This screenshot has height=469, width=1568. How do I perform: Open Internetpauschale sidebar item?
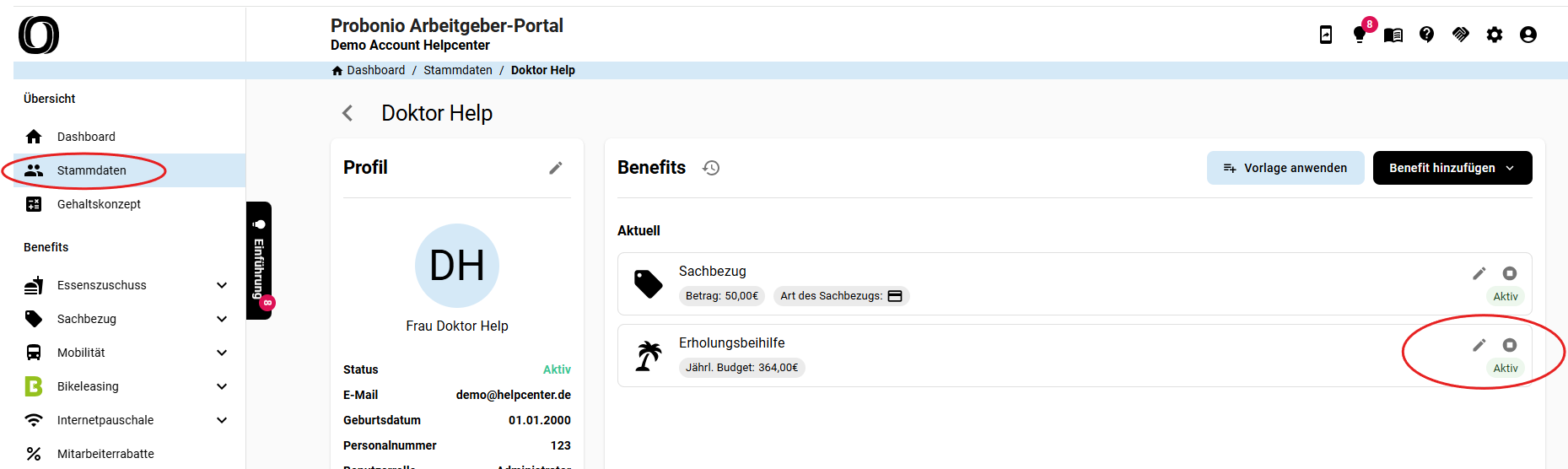point(130,420)
